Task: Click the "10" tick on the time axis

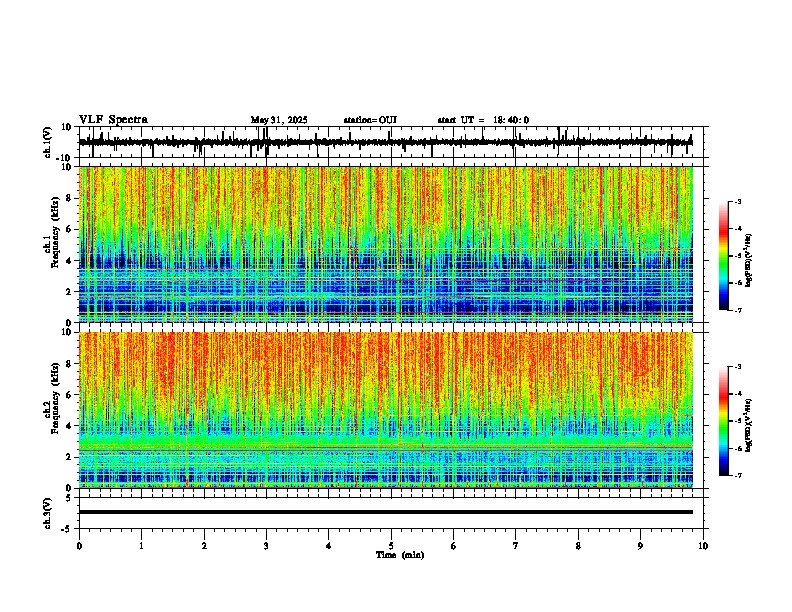Action: tap(703, 546)
